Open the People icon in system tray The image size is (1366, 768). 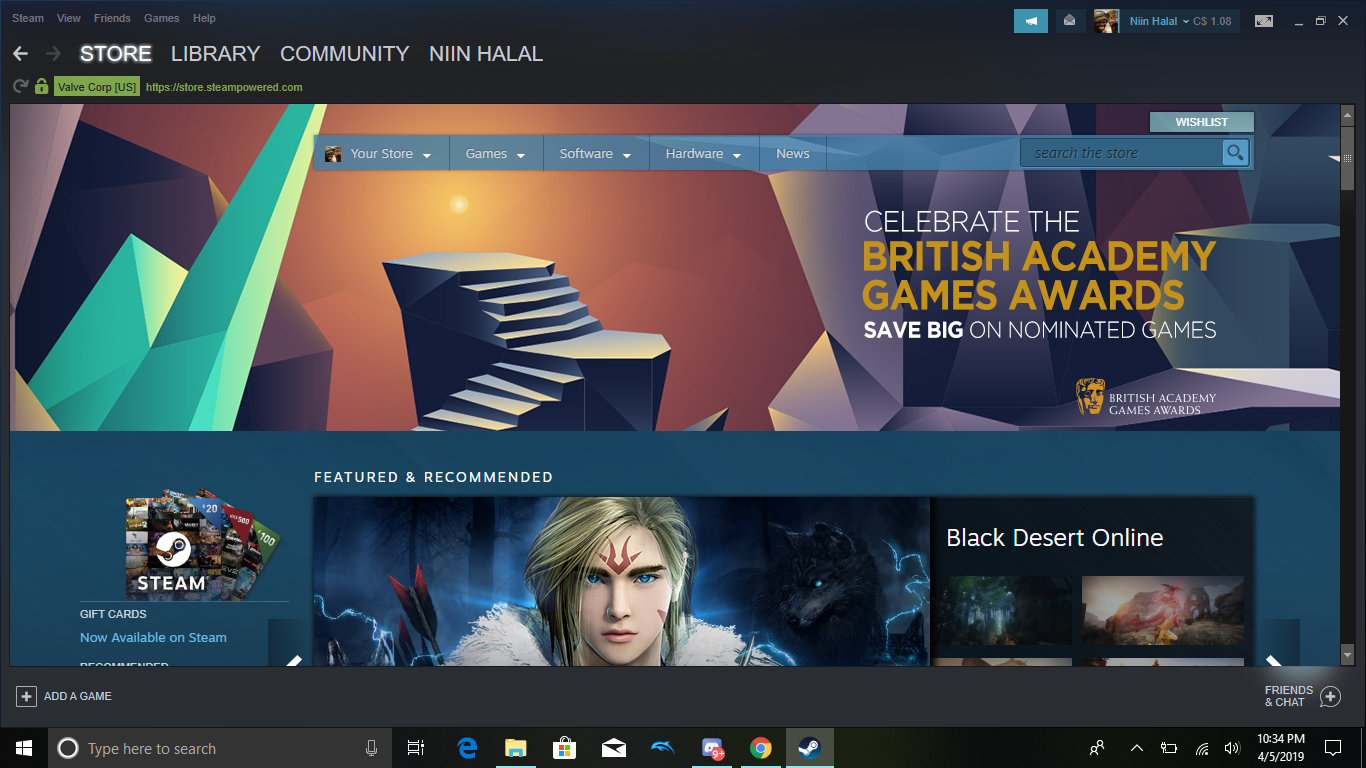tap(1098, 748)
